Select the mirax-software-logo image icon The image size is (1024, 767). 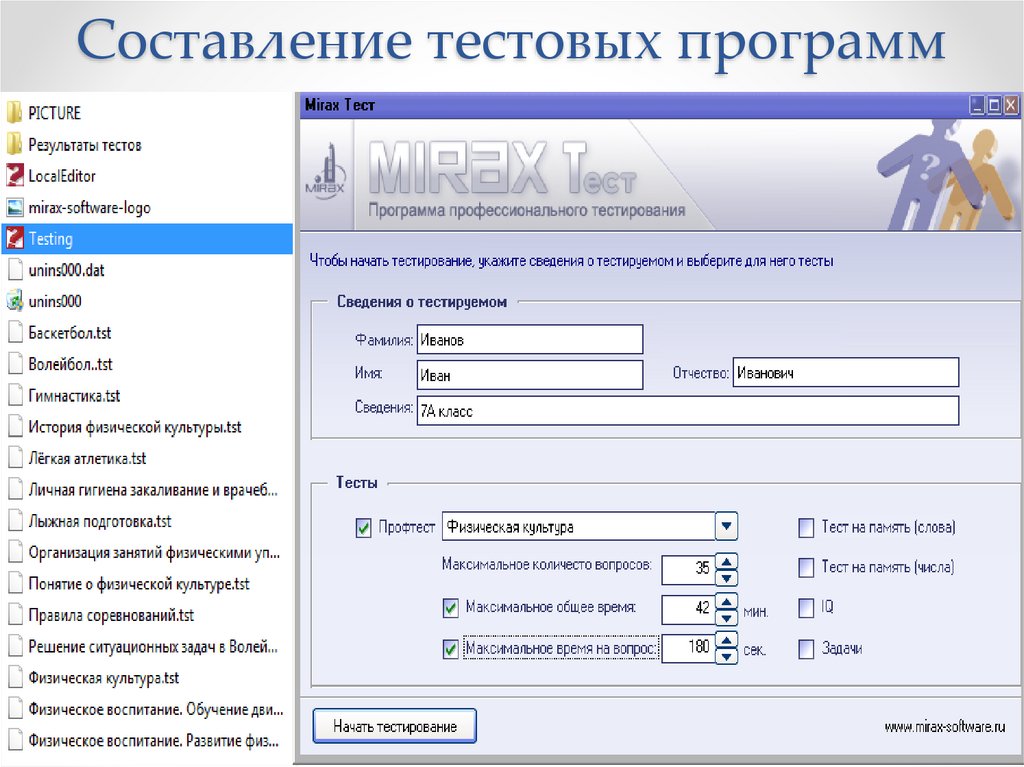pos(14,207)
